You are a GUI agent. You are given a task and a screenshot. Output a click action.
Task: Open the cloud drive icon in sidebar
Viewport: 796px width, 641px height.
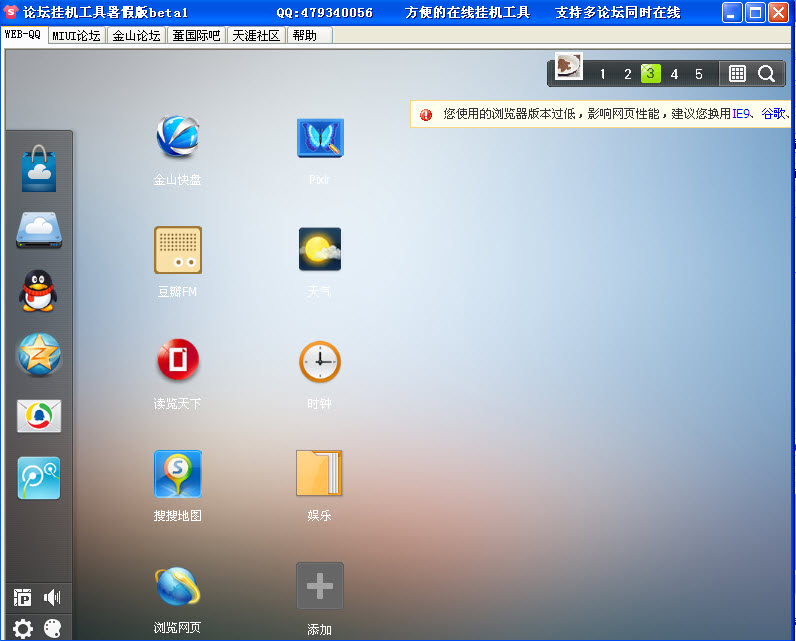click(x=39, y=230)
